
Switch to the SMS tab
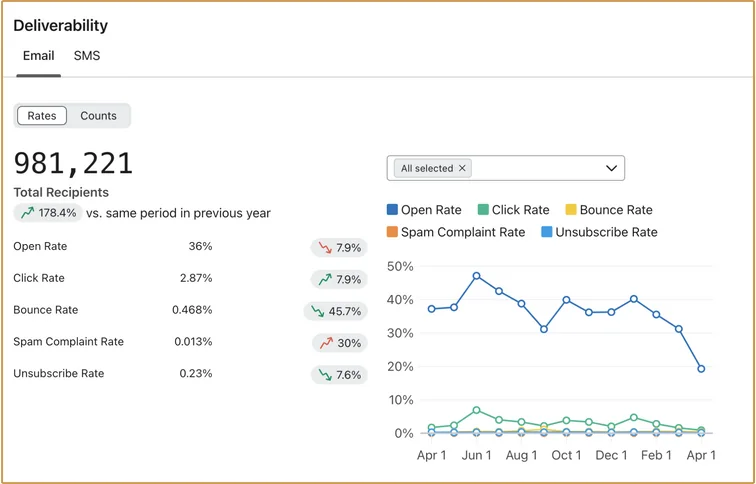(87, 56)
